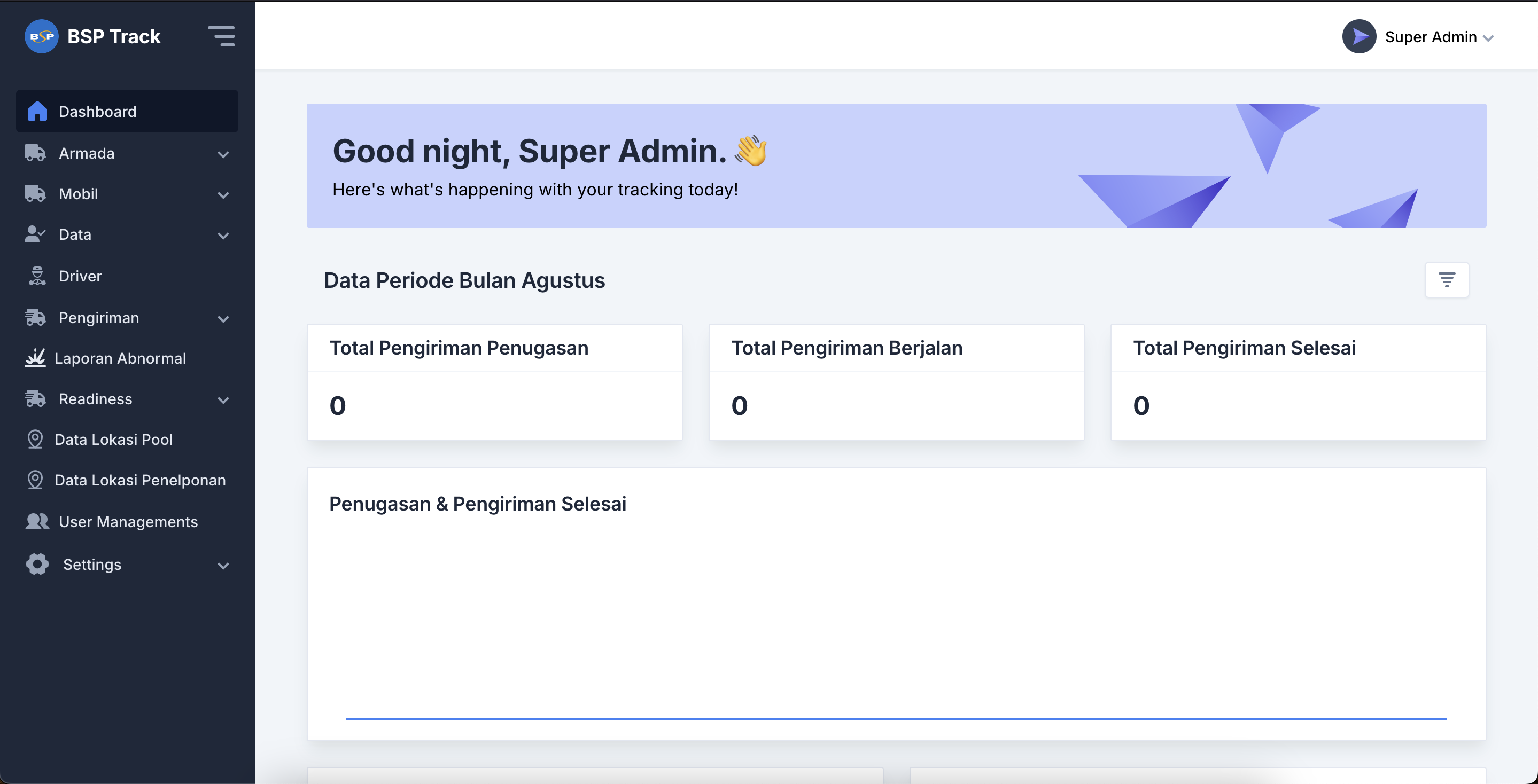Image resolution: width=1538 pixels, height=784 pixels.
Task: Click the User Managements people icon
Action: tap(37, 521)
